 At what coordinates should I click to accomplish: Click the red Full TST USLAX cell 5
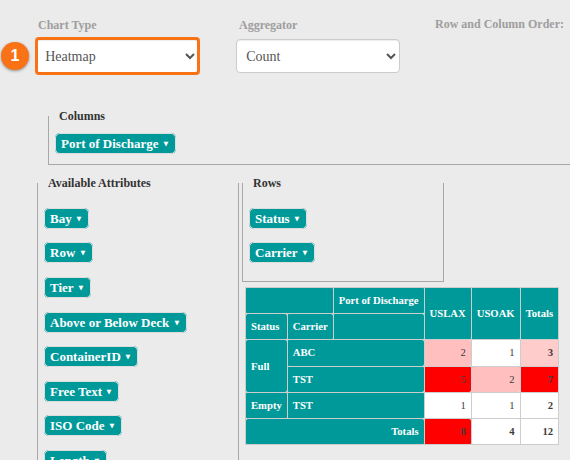coord(448,379)
